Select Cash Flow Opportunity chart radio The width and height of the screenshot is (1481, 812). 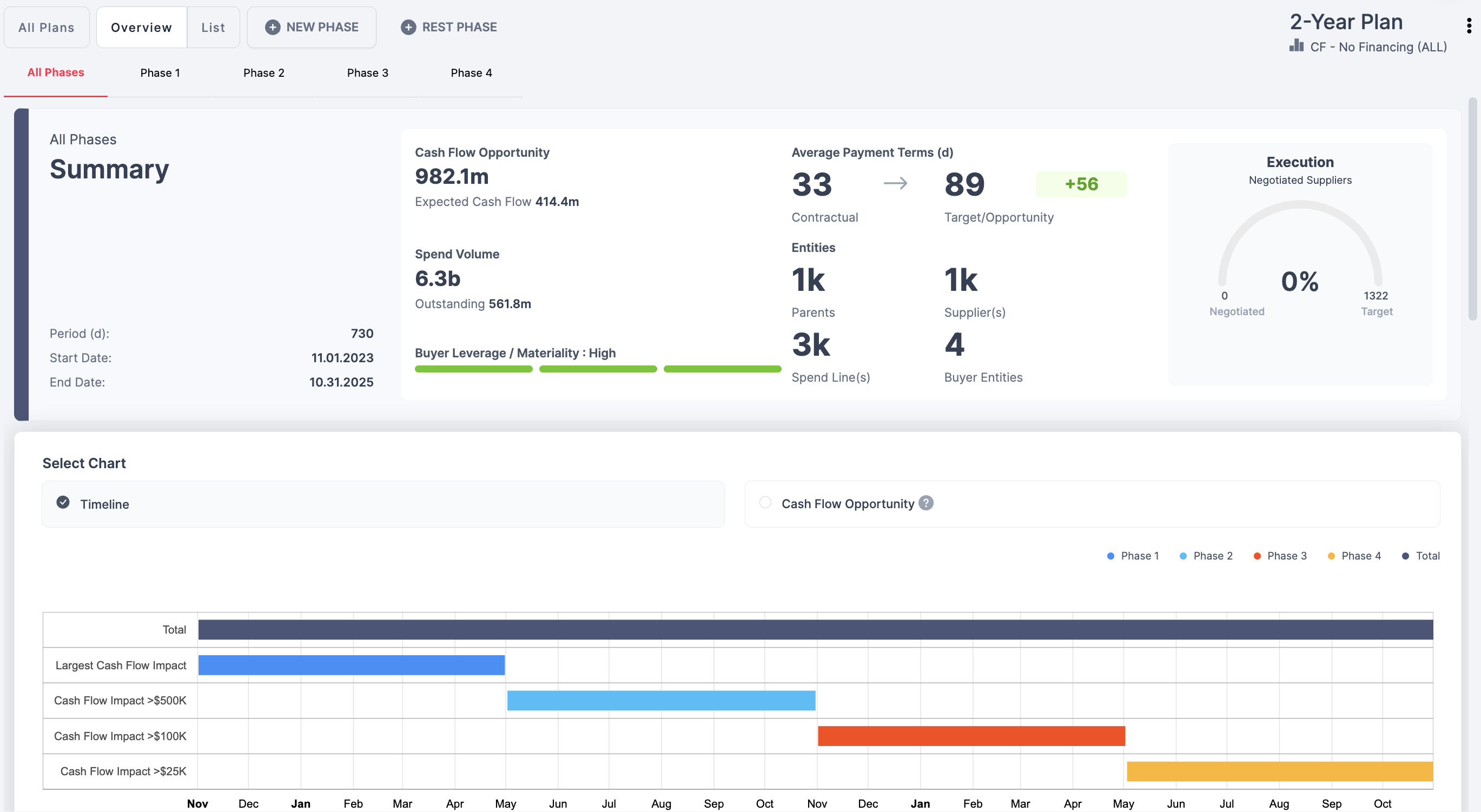(x=765, y=503)
